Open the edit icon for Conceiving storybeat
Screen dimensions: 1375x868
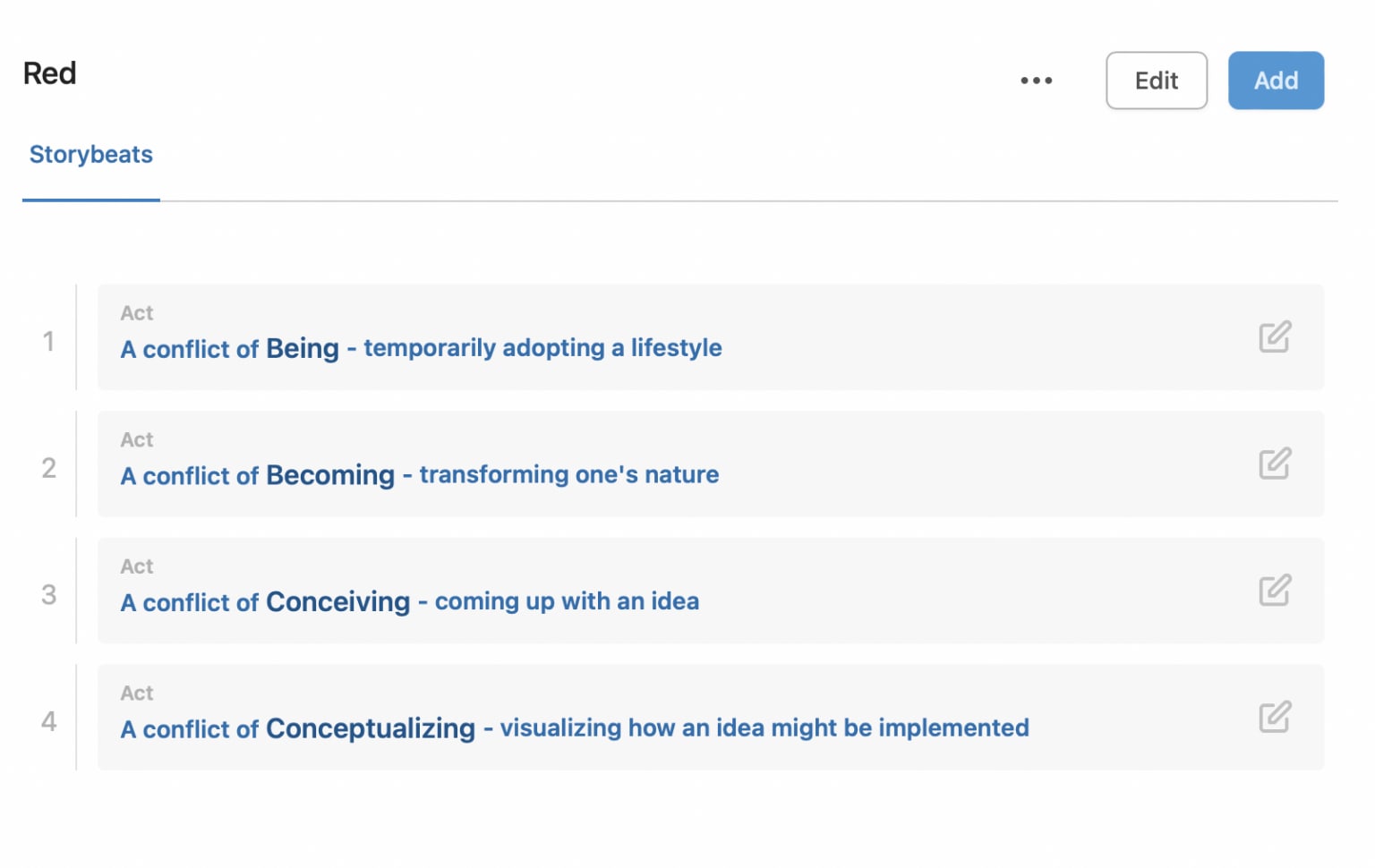click(x=1275, y=591)
